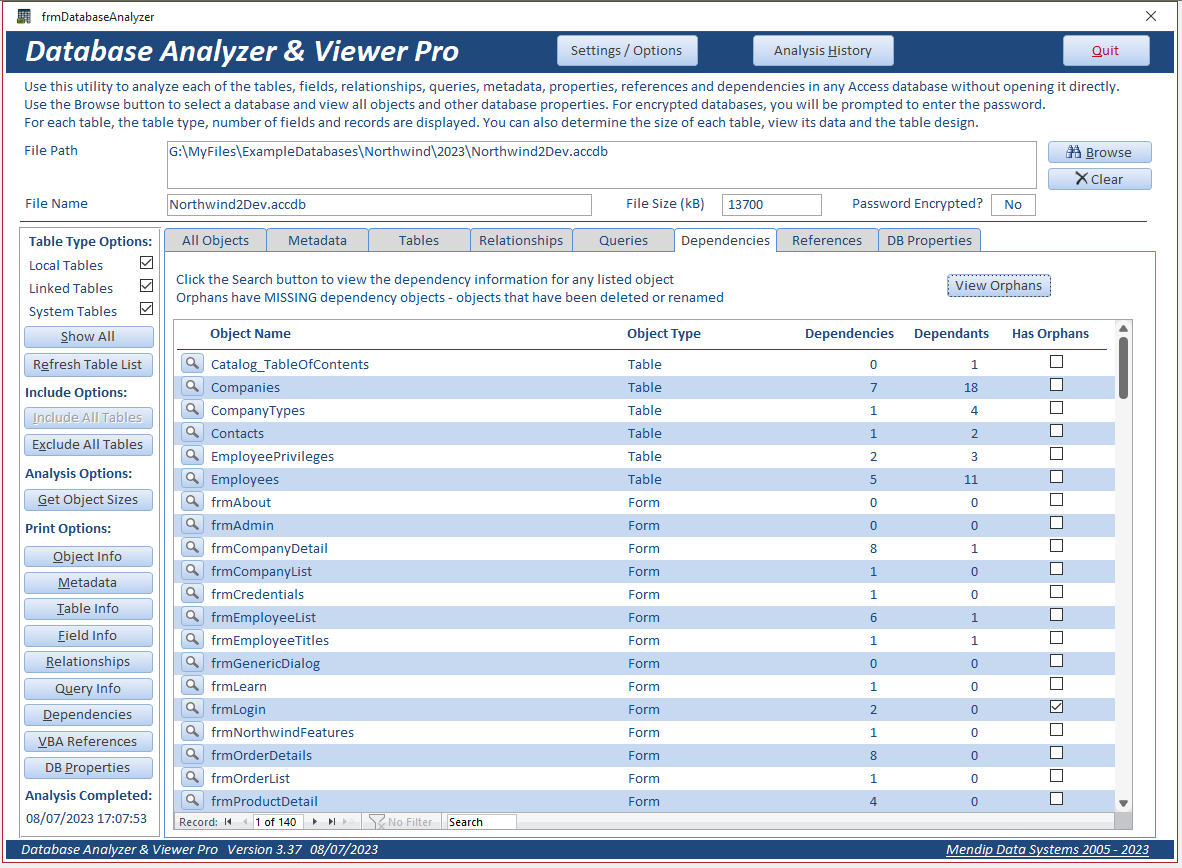Search dependencies of frmCredentials
This screenshot has height=868, width=1182.
192,593
